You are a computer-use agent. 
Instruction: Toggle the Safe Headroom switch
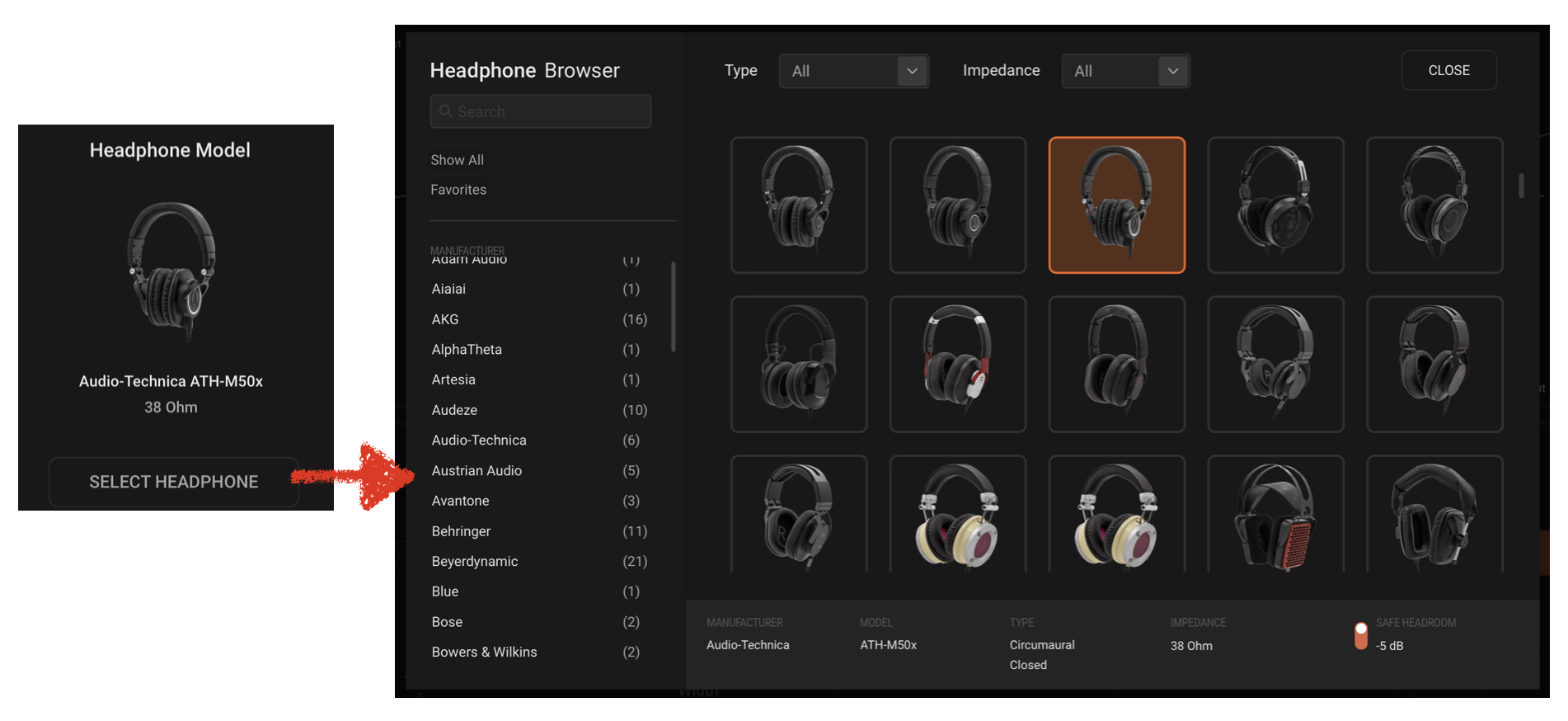click(1361, 635)
